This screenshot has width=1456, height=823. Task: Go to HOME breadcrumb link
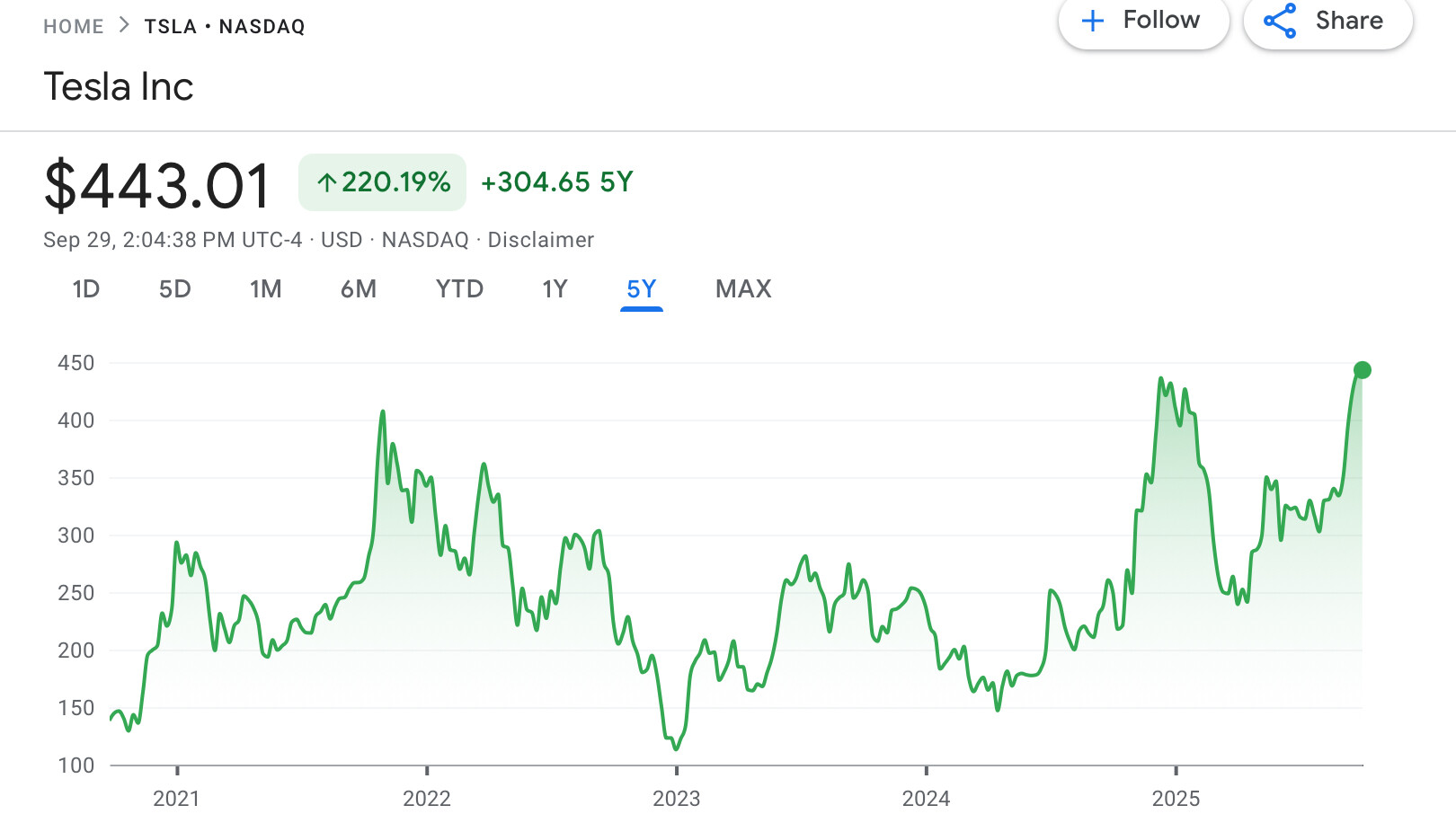(74, 26)
